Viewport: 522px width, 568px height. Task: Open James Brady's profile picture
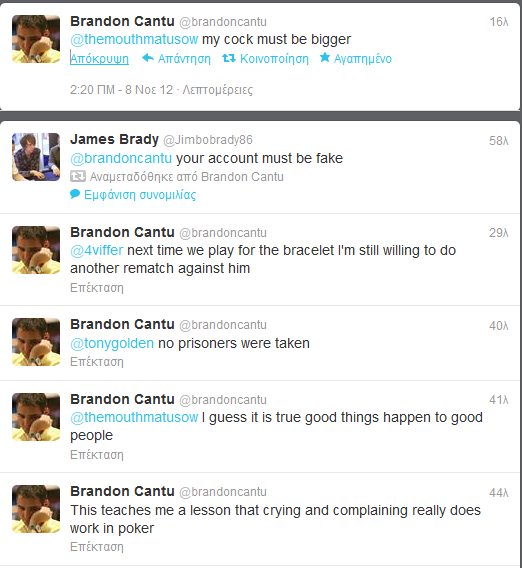coord(36,157)
